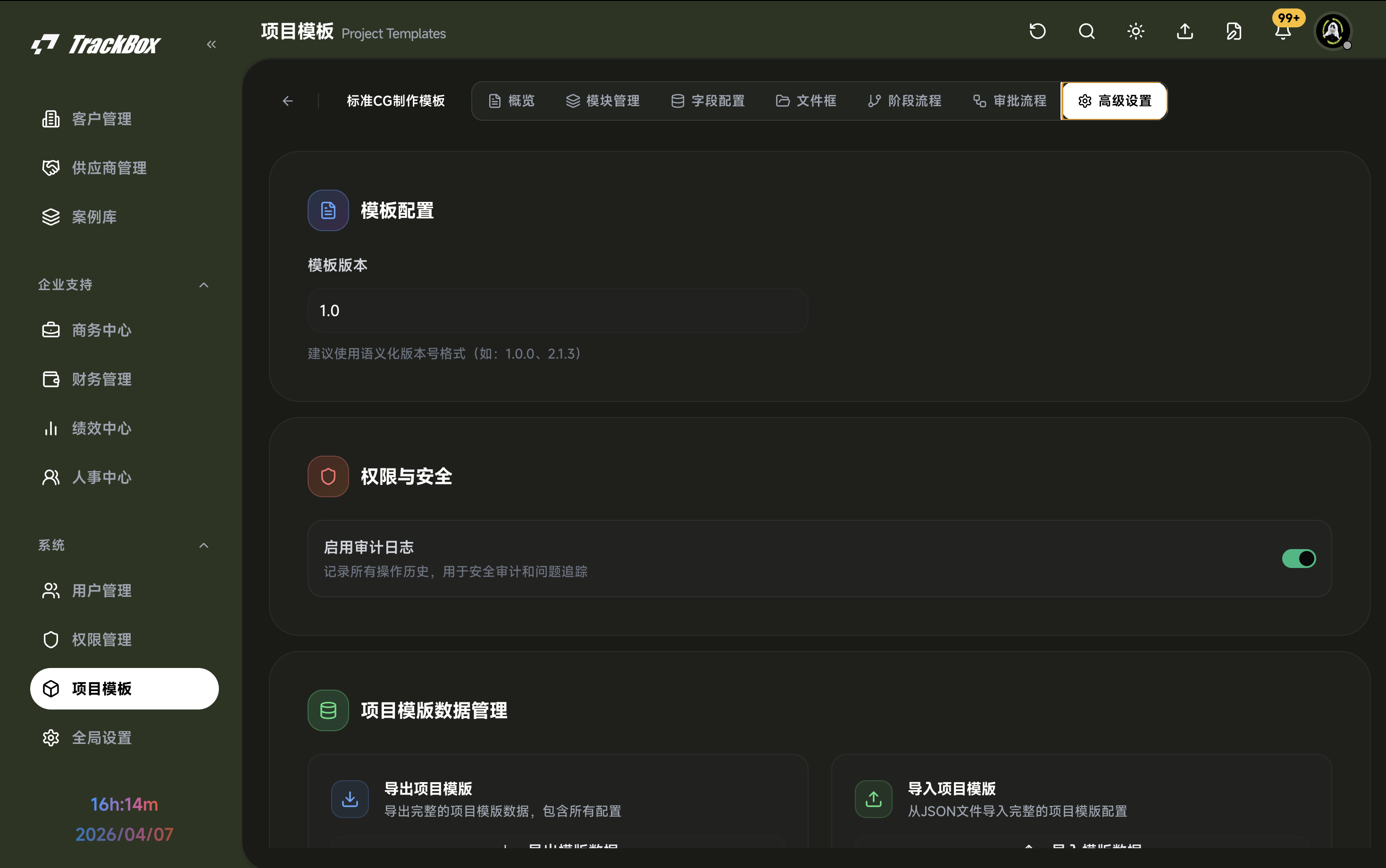Toggle light theme with sun icon
Screen dimensions: 1386x868
(1136, 31)
